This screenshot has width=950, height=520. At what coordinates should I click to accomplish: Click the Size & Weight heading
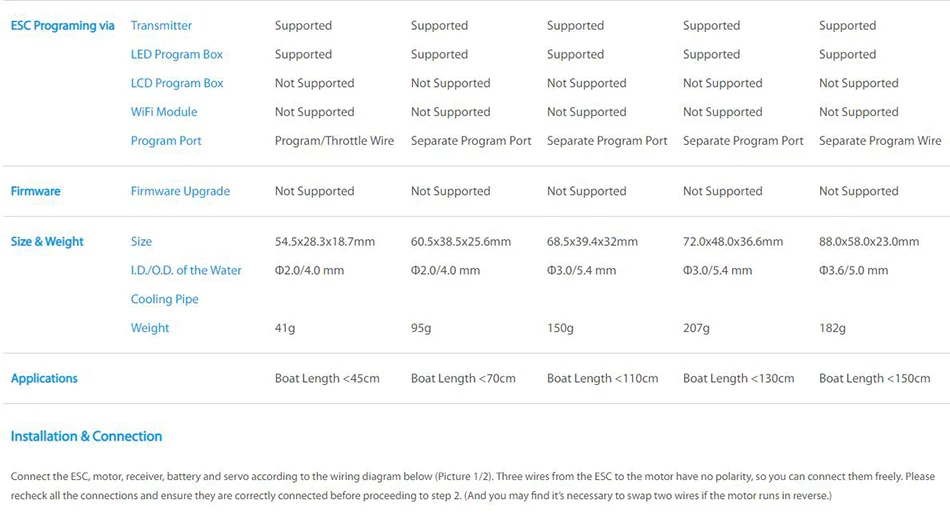(x=47, y=242)
